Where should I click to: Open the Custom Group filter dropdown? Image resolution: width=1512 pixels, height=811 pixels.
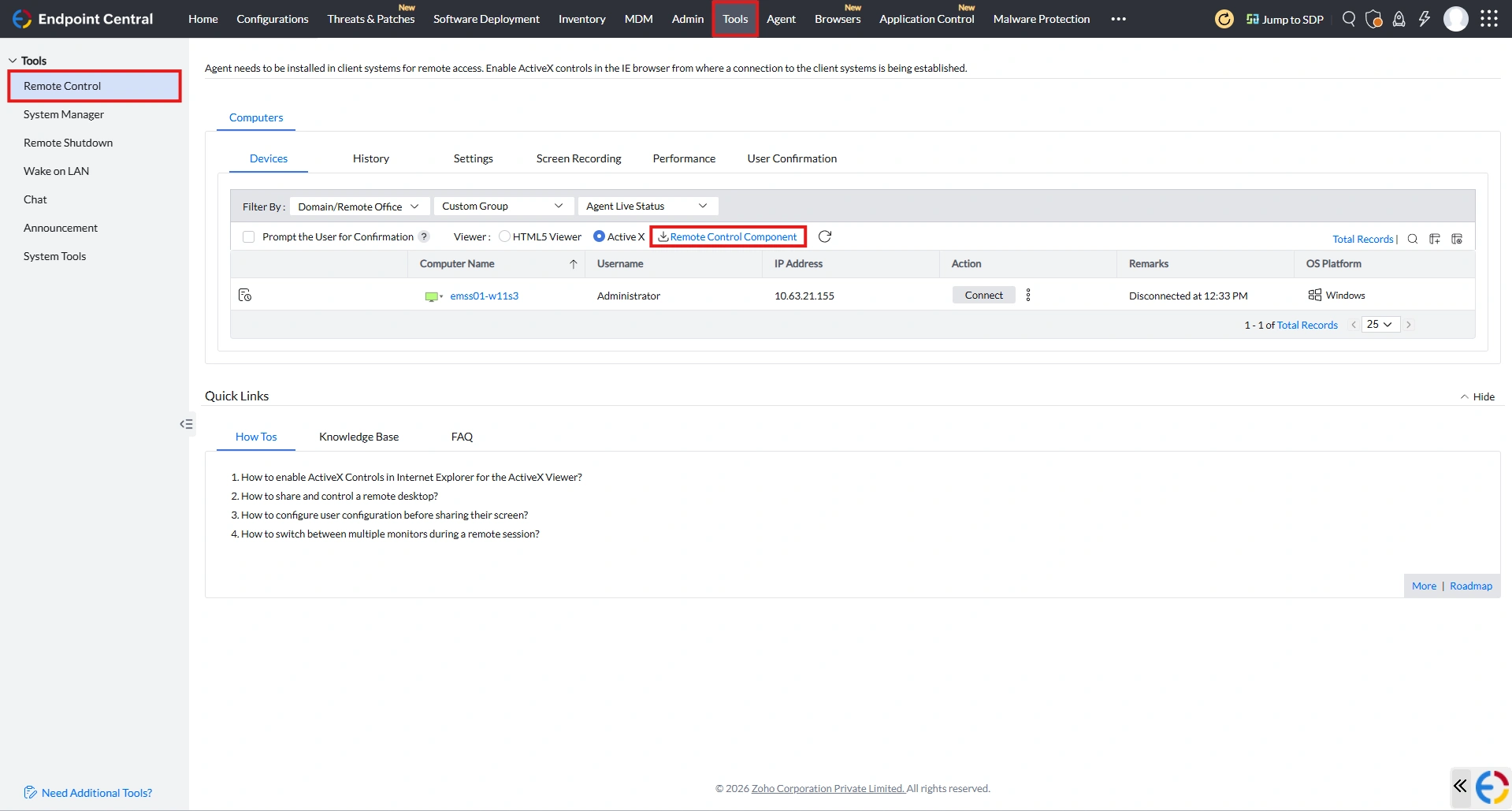(x=503, y=206)
